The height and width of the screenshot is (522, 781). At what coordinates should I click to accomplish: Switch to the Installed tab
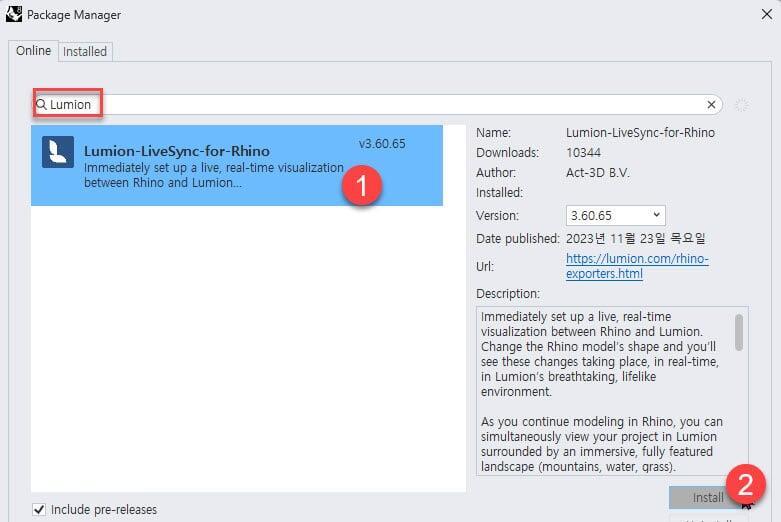pyautogui.click(x=85, y=51)
